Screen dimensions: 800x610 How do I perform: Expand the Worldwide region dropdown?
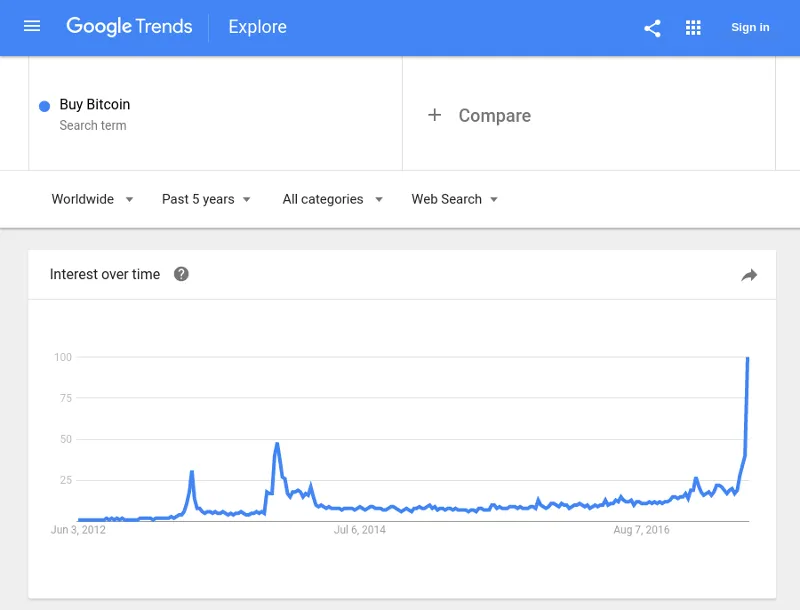(92, 199)
